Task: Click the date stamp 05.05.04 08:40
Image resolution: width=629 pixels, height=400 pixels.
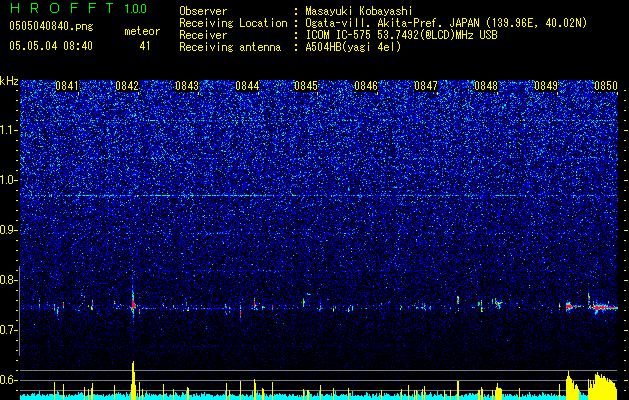Action: 51,46
